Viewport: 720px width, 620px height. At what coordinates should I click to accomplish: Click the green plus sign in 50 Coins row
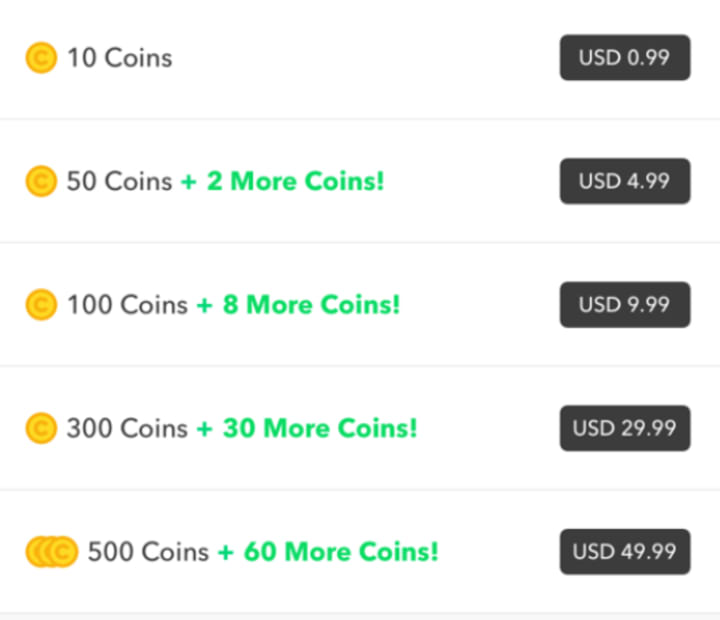point(189,182)
